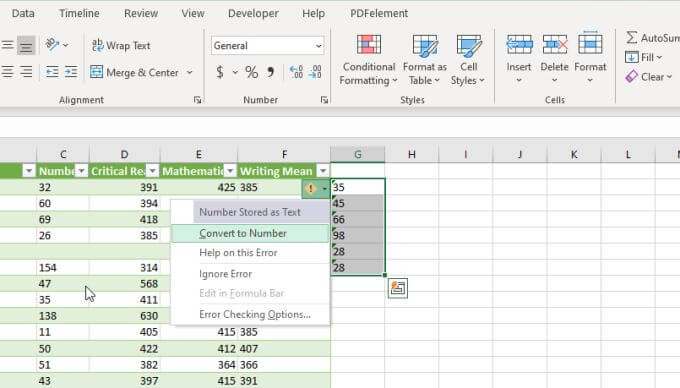This screenshot has height=388, width=680.
Task: Click cell containing 66 in column G
Action: coord(358,219)
